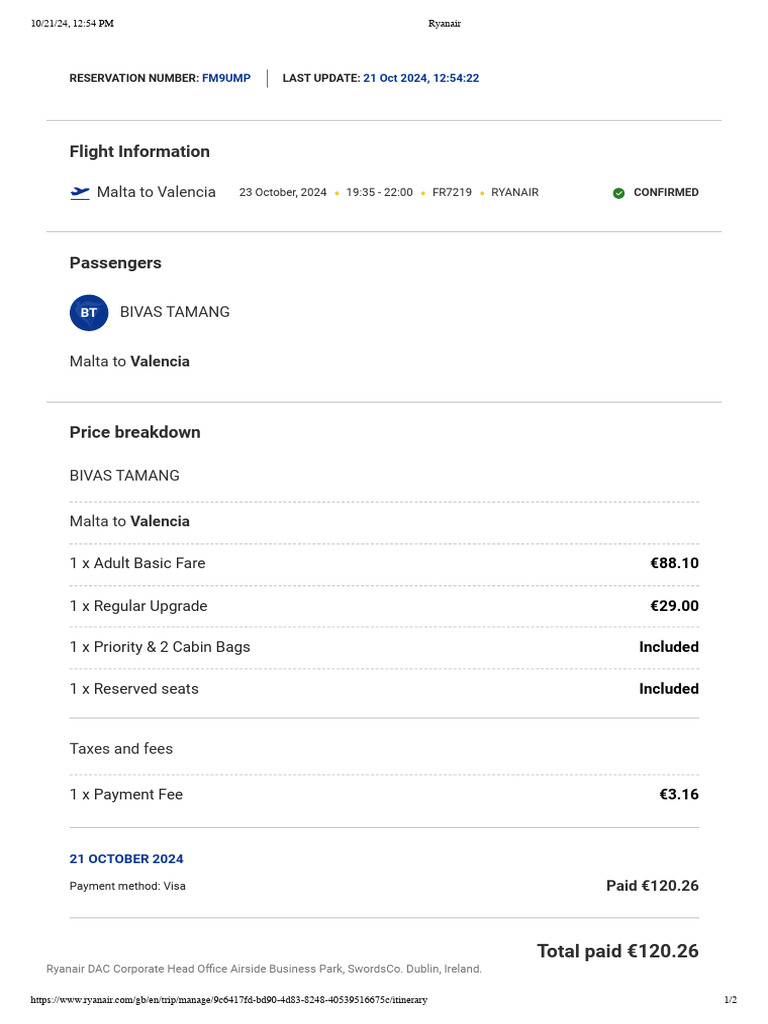Click the flight number FR7219
The width and height of the screenshot is (768, 1024).
click(452, 193)
